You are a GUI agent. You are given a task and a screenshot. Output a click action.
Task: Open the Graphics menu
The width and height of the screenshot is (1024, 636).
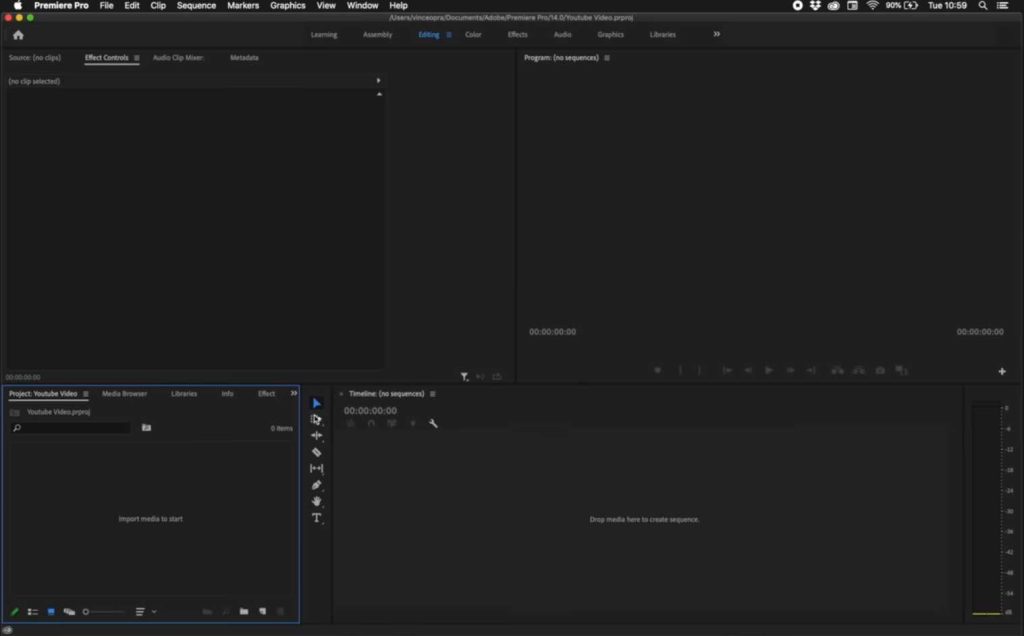click(x=287, y=5)
